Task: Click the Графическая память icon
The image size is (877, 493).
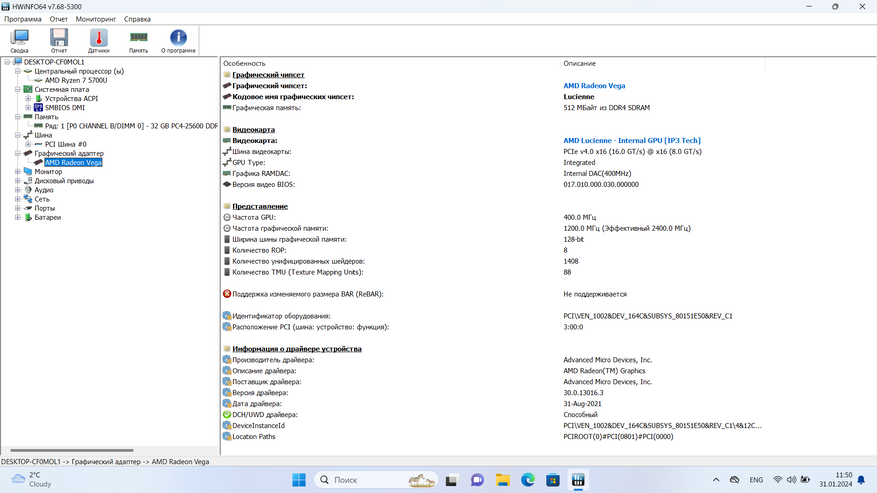Action: 227,107
